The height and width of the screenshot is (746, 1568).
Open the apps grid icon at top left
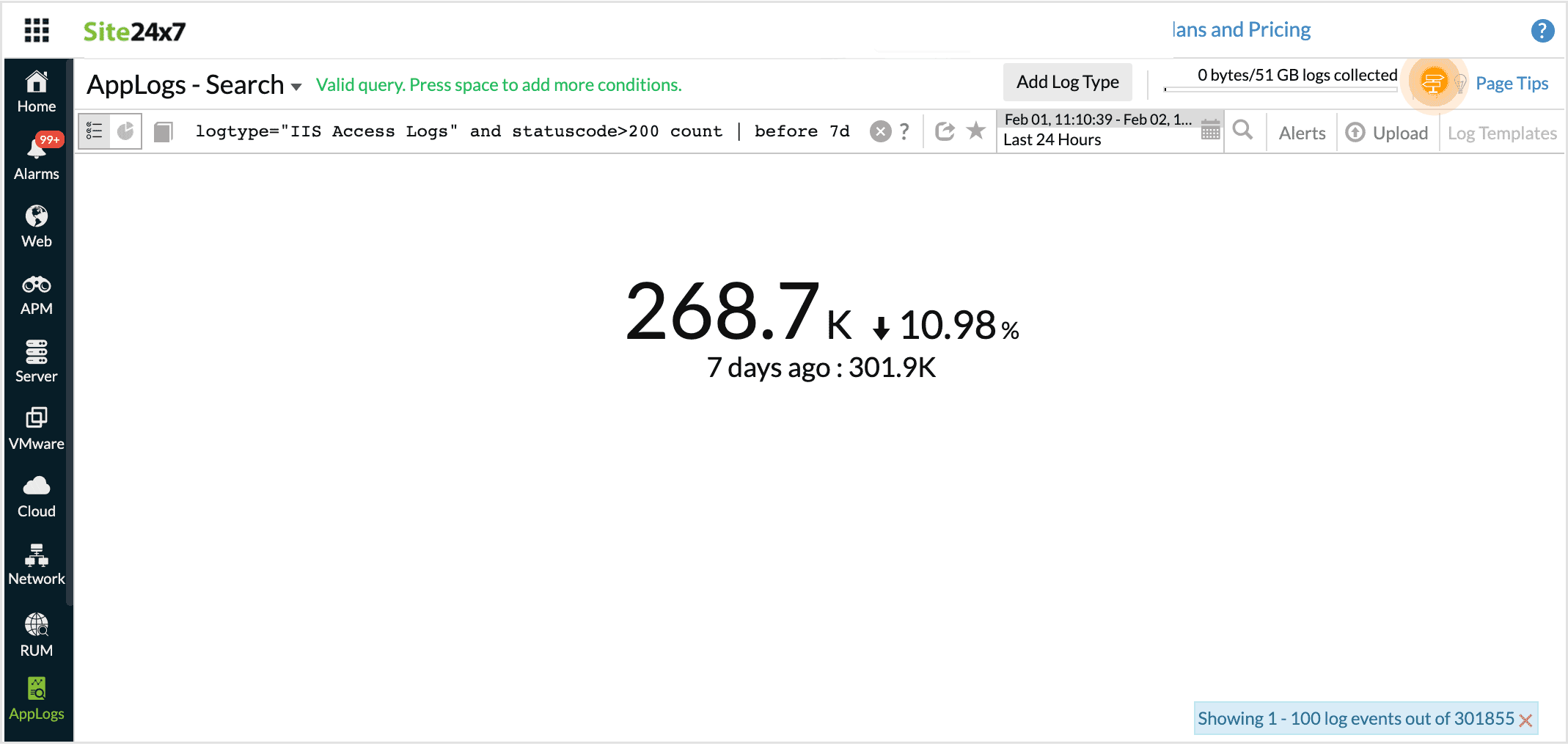click(36, 31)
